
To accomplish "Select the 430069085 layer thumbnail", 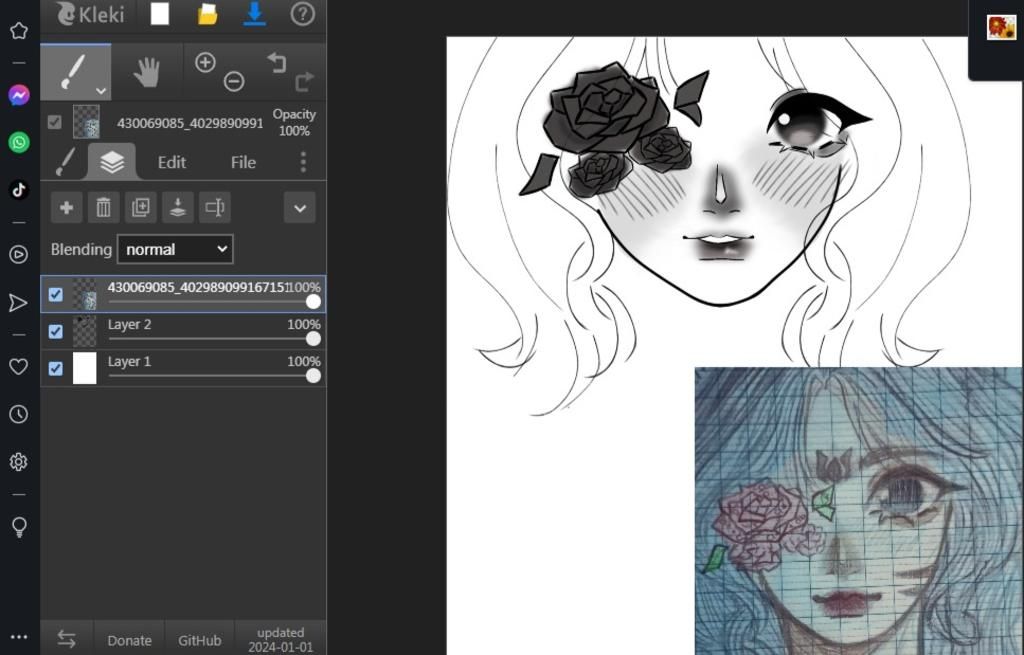I will tap(85, 294).
